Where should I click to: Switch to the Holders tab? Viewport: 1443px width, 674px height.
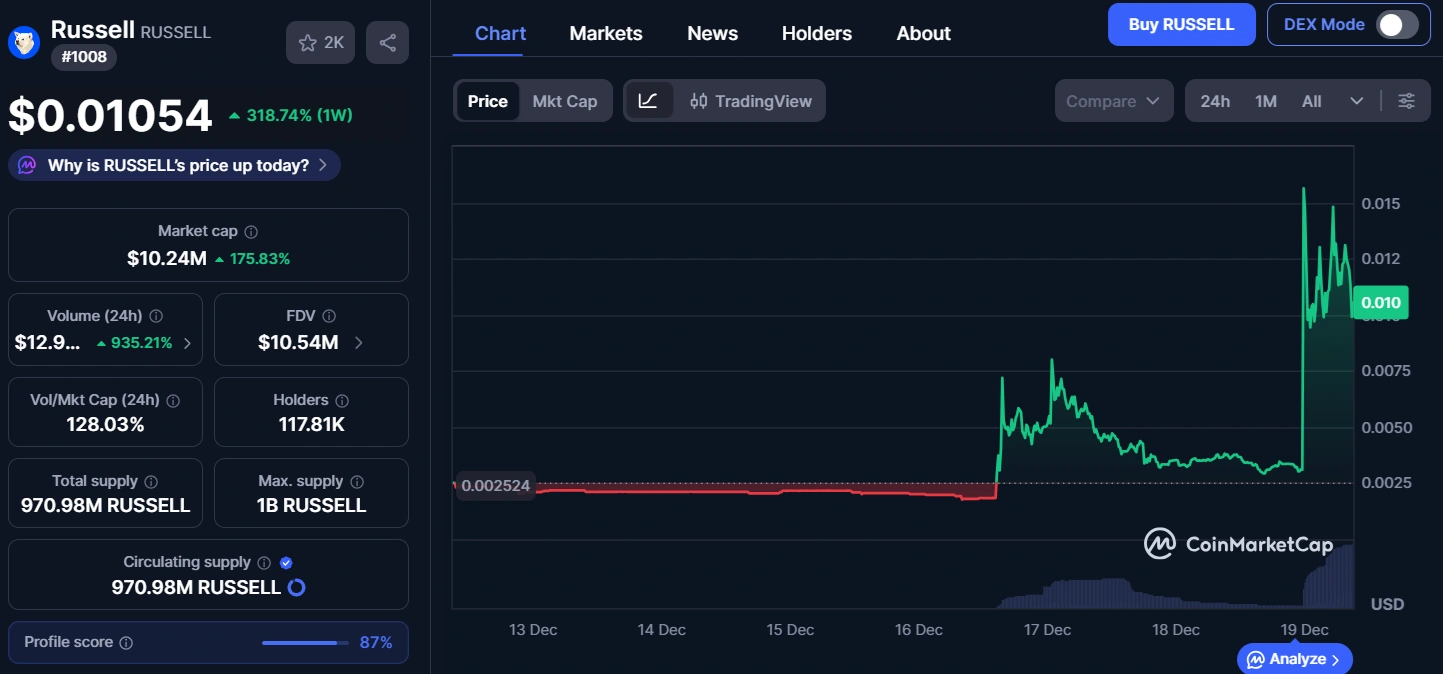[x=816, y=33]
